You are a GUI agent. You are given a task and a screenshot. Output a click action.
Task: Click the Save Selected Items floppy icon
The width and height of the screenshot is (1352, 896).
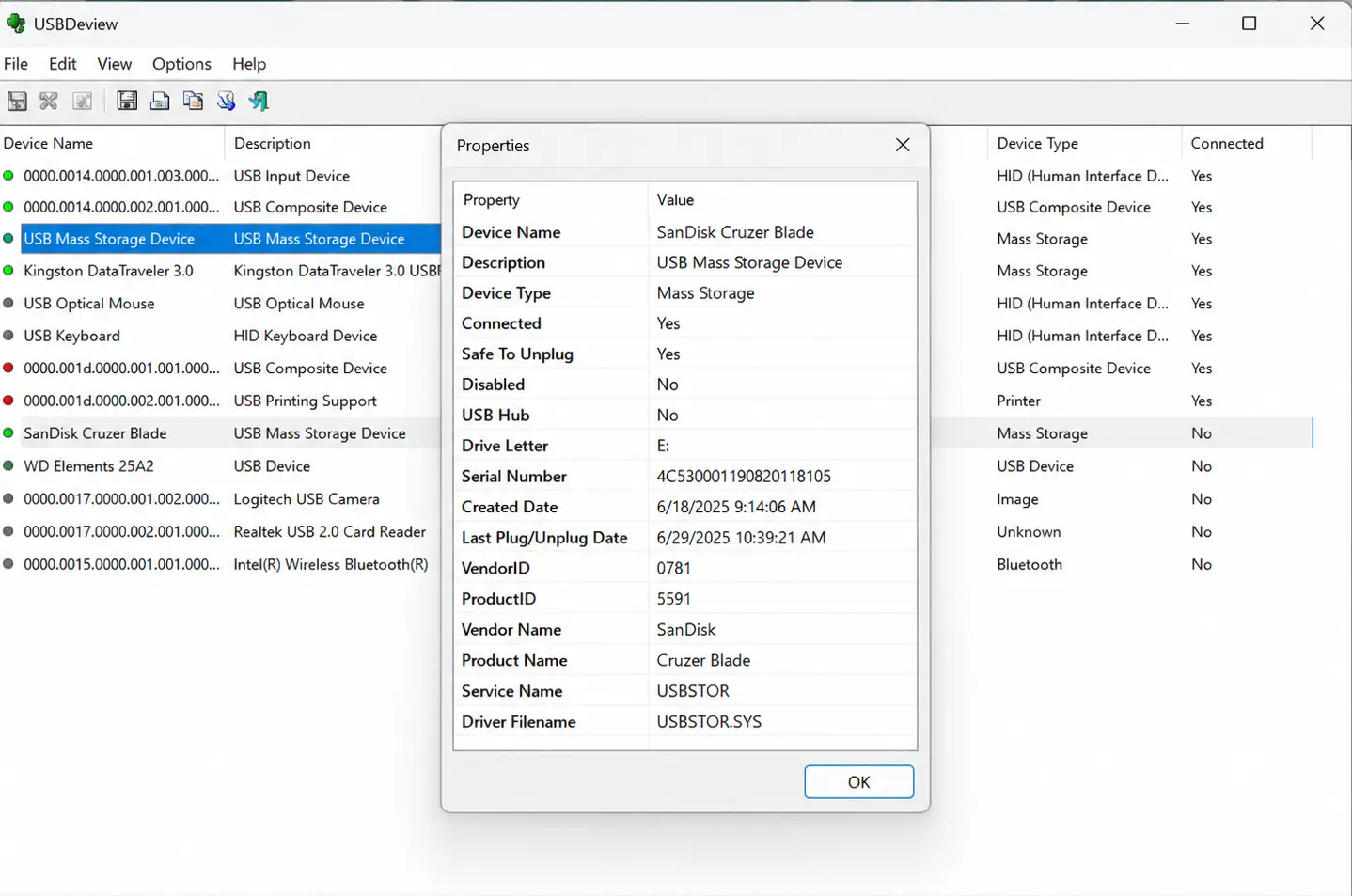pos(127,101)
